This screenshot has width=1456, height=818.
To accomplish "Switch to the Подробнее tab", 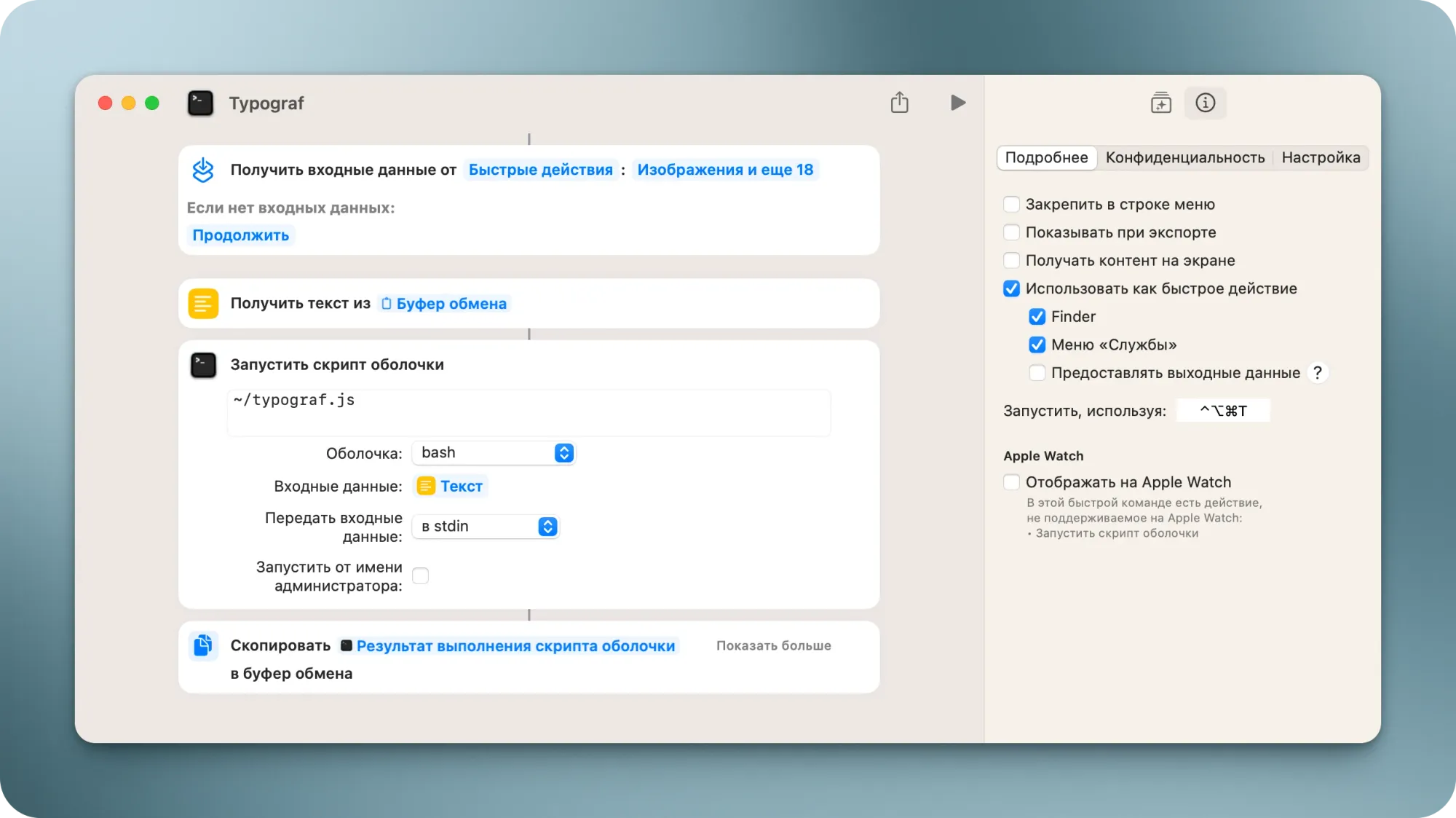I will click(x=1046, y=157).
